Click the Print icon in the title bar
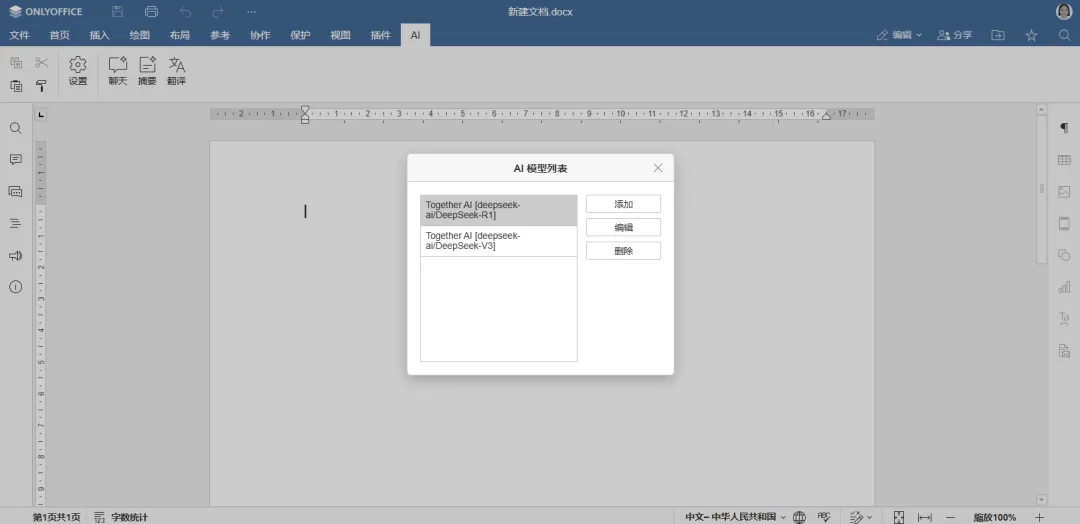 (152, 12)
